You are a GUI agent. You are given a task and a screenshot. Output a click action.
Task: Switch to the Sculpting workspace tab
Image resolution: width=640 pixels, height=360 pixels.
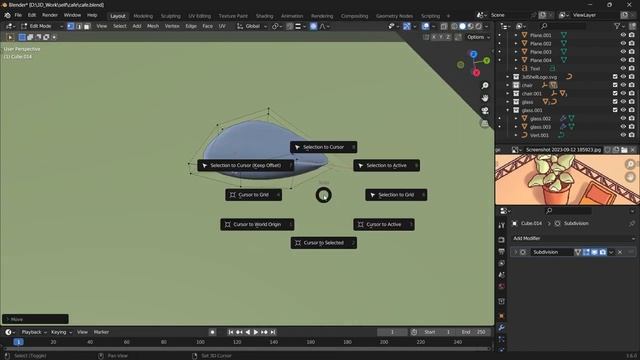(x=171, y=16)
